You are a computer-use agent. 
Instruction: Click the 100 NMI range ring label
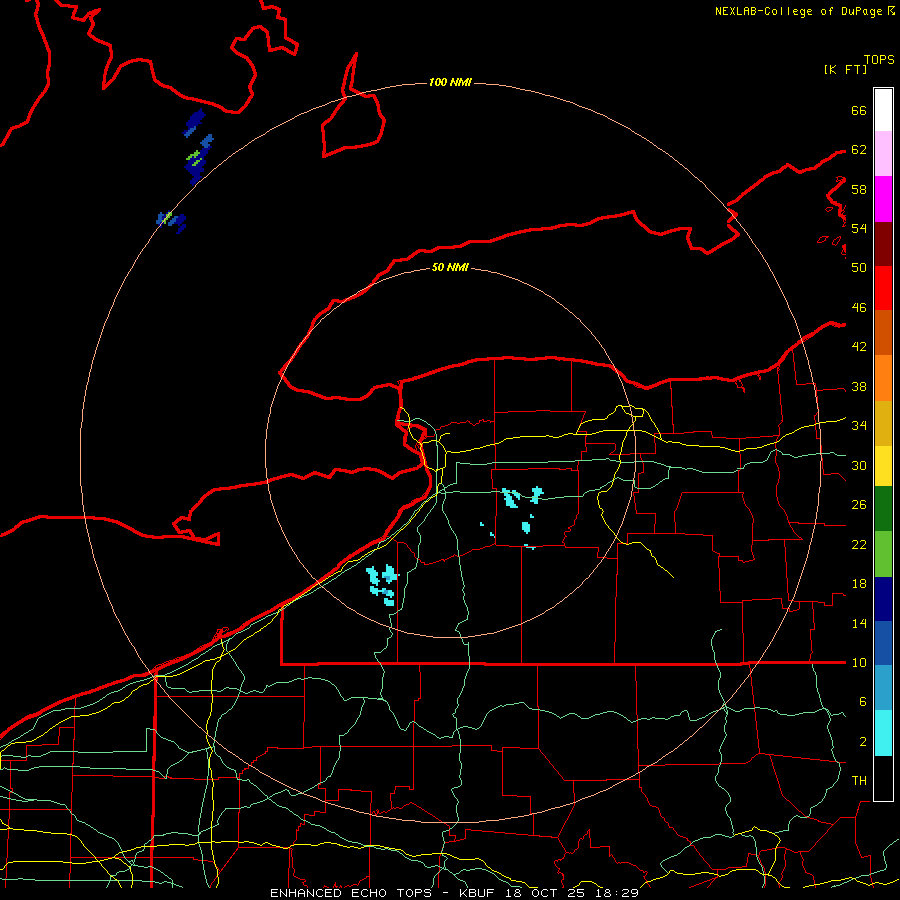coord(450,83)
